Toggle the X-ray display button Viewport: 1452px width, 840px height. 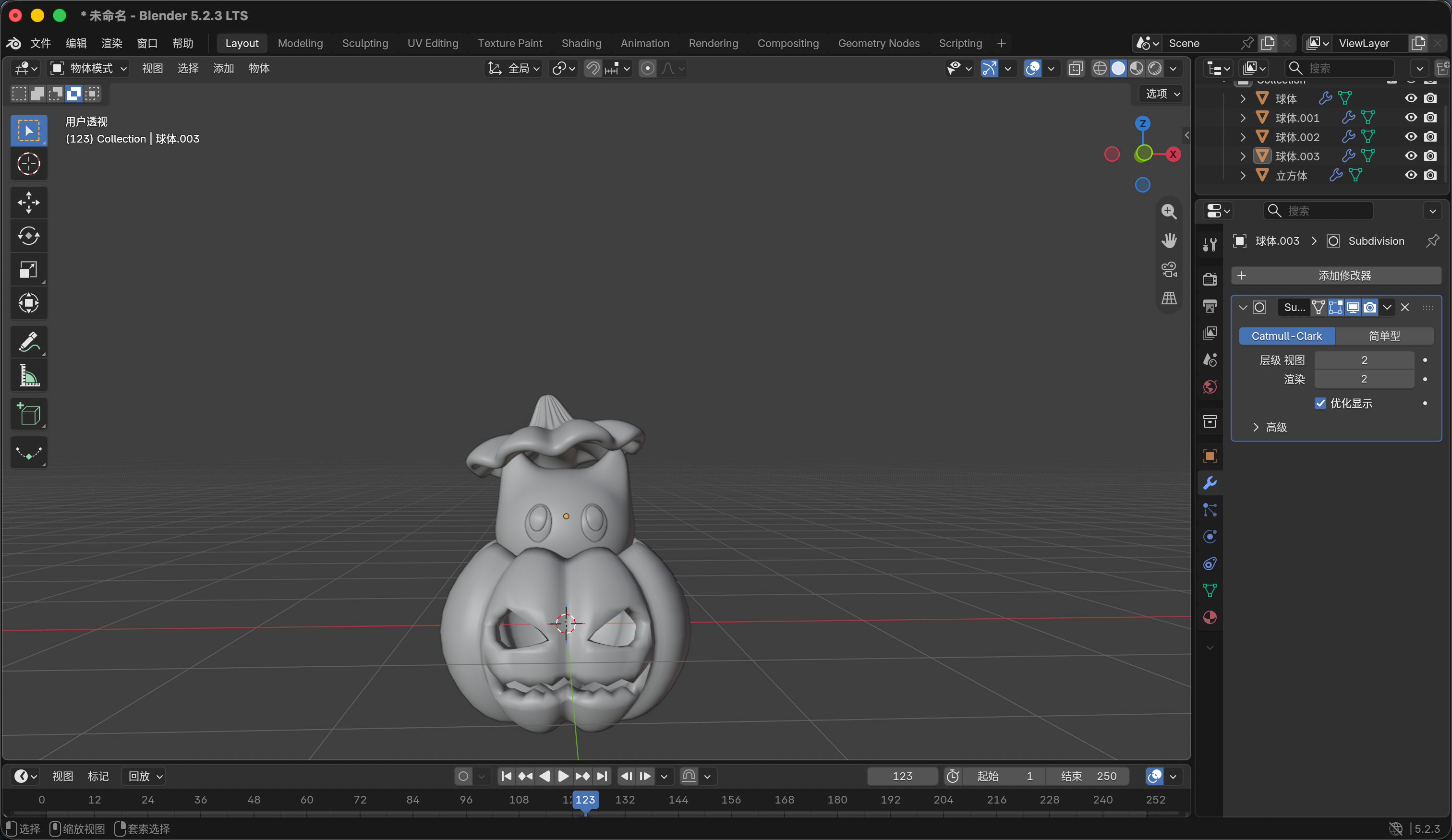tap(1076, 69)
